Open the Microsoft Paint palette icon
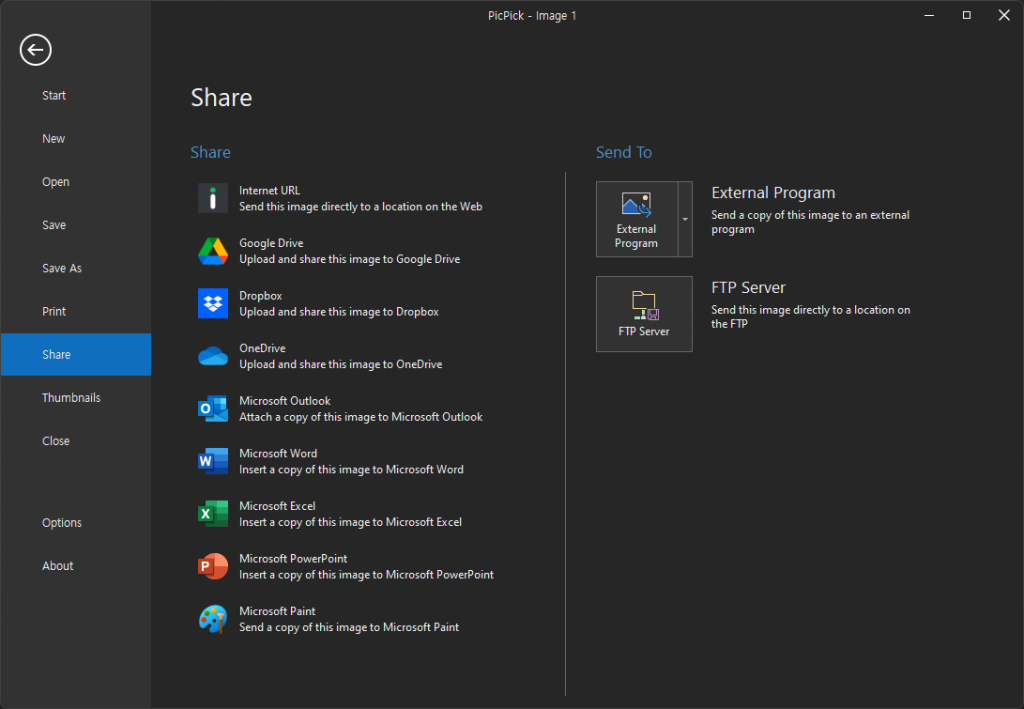The image size is (1024, 709). 213,619
